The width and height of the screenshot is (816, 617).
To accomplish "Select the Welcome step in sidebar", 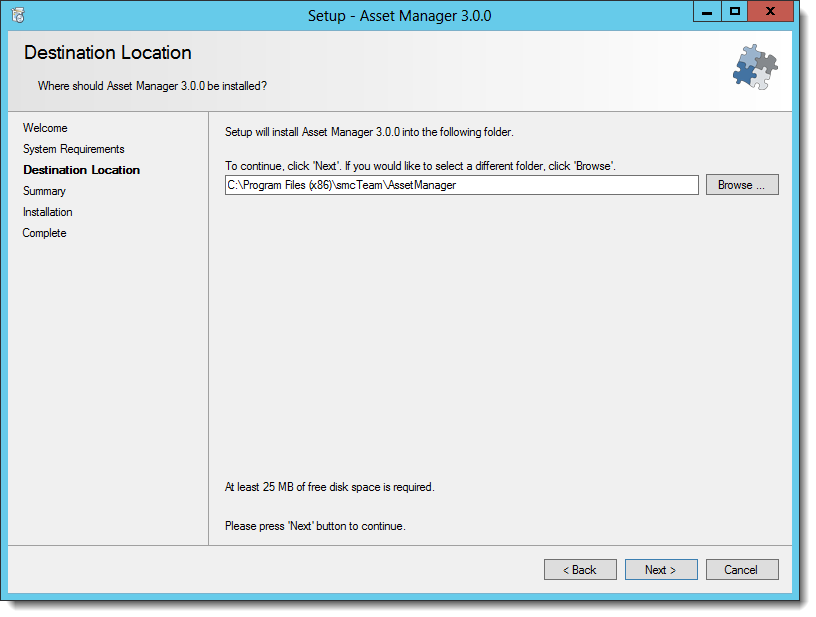I will pos(45,128).
